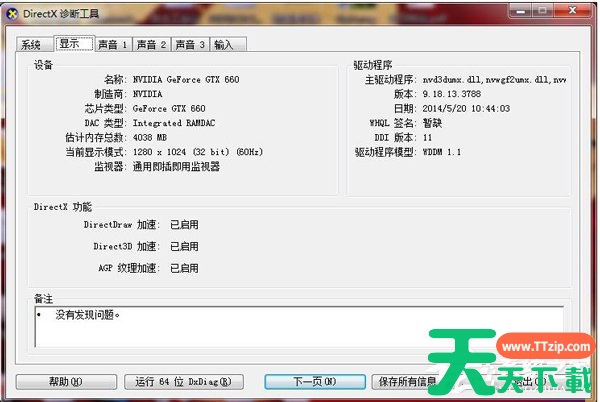Open the 声音 3 tab
The width and height of the screenshot is (600, 402).
(x=190, y=44)
